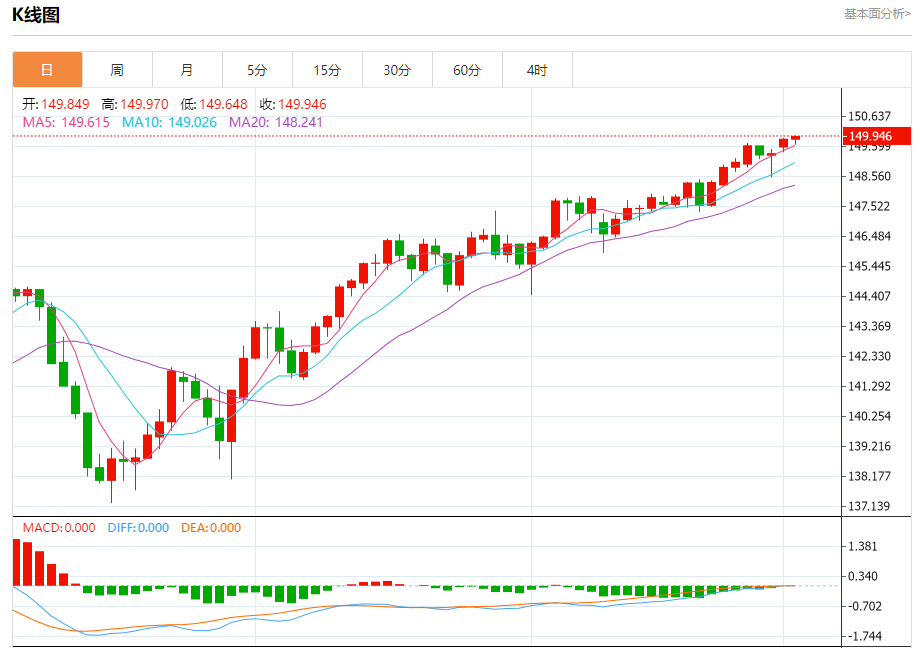Image resolution: width=920 pixels, height=648 pixels.
Task: Open the 4时 interval tab
Action: click(537, 70)
